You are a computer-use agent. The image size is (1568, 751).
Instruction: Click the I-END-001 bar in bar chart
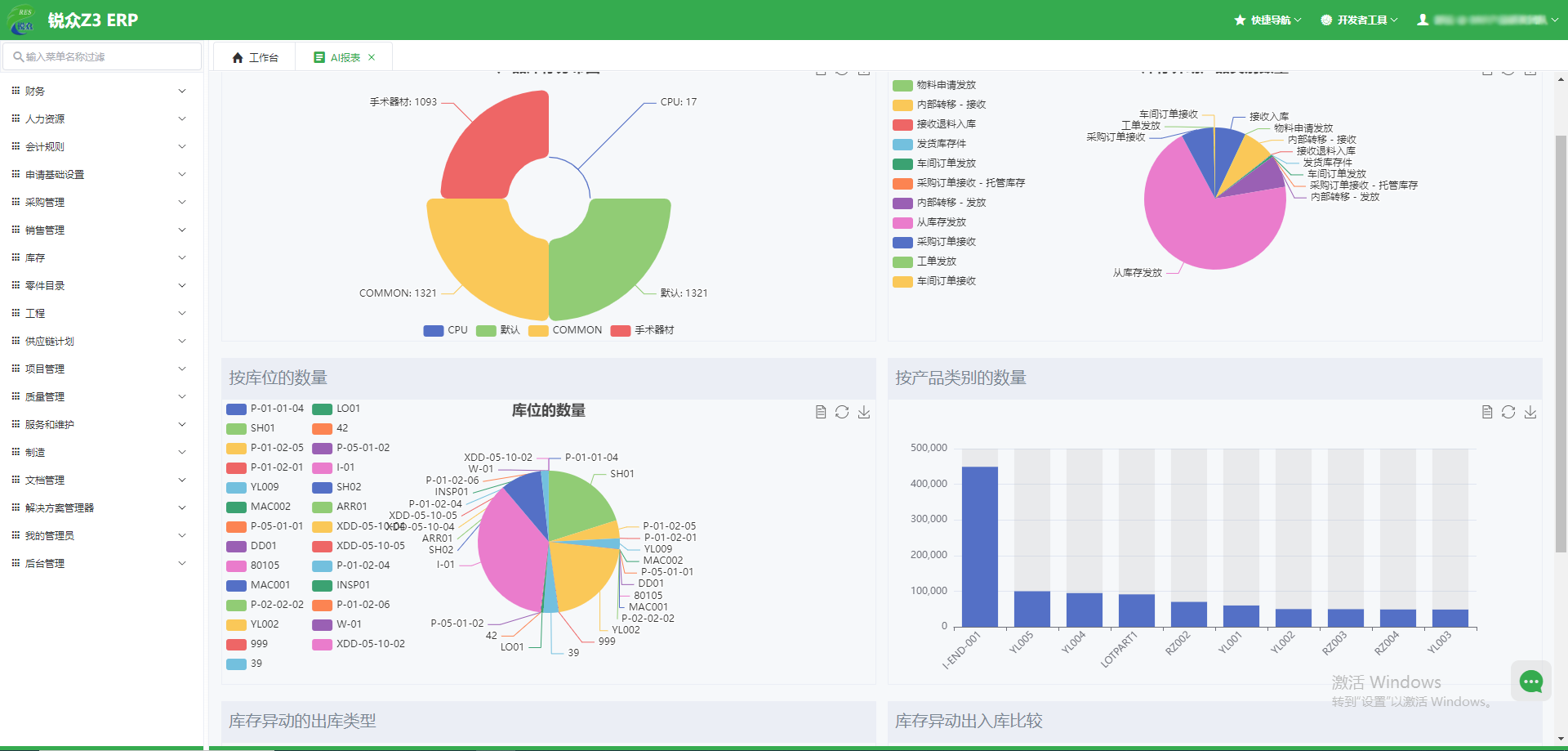[x=979, y=547]
